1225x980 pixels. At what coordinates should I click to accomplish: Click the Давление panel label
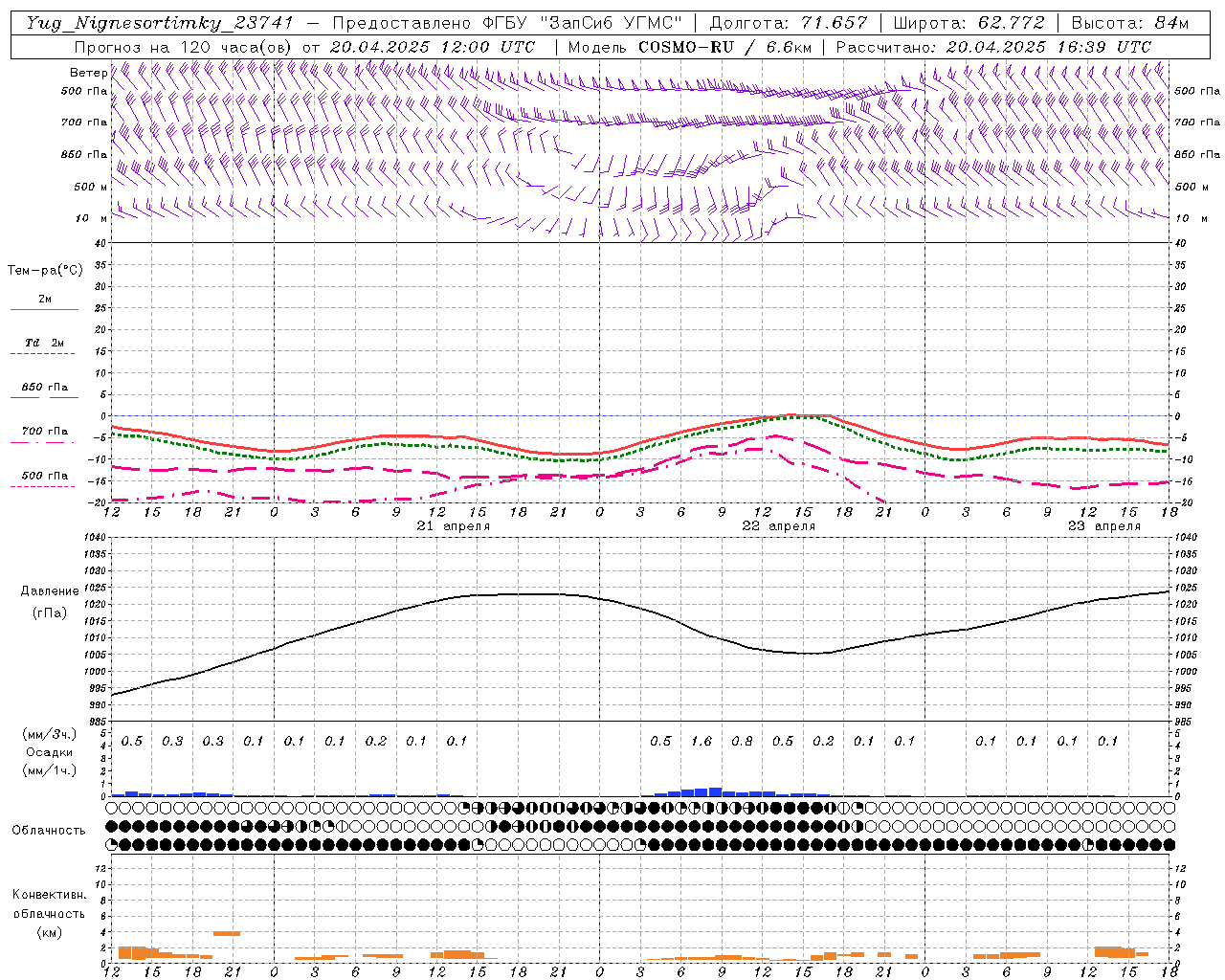(50, 591)
